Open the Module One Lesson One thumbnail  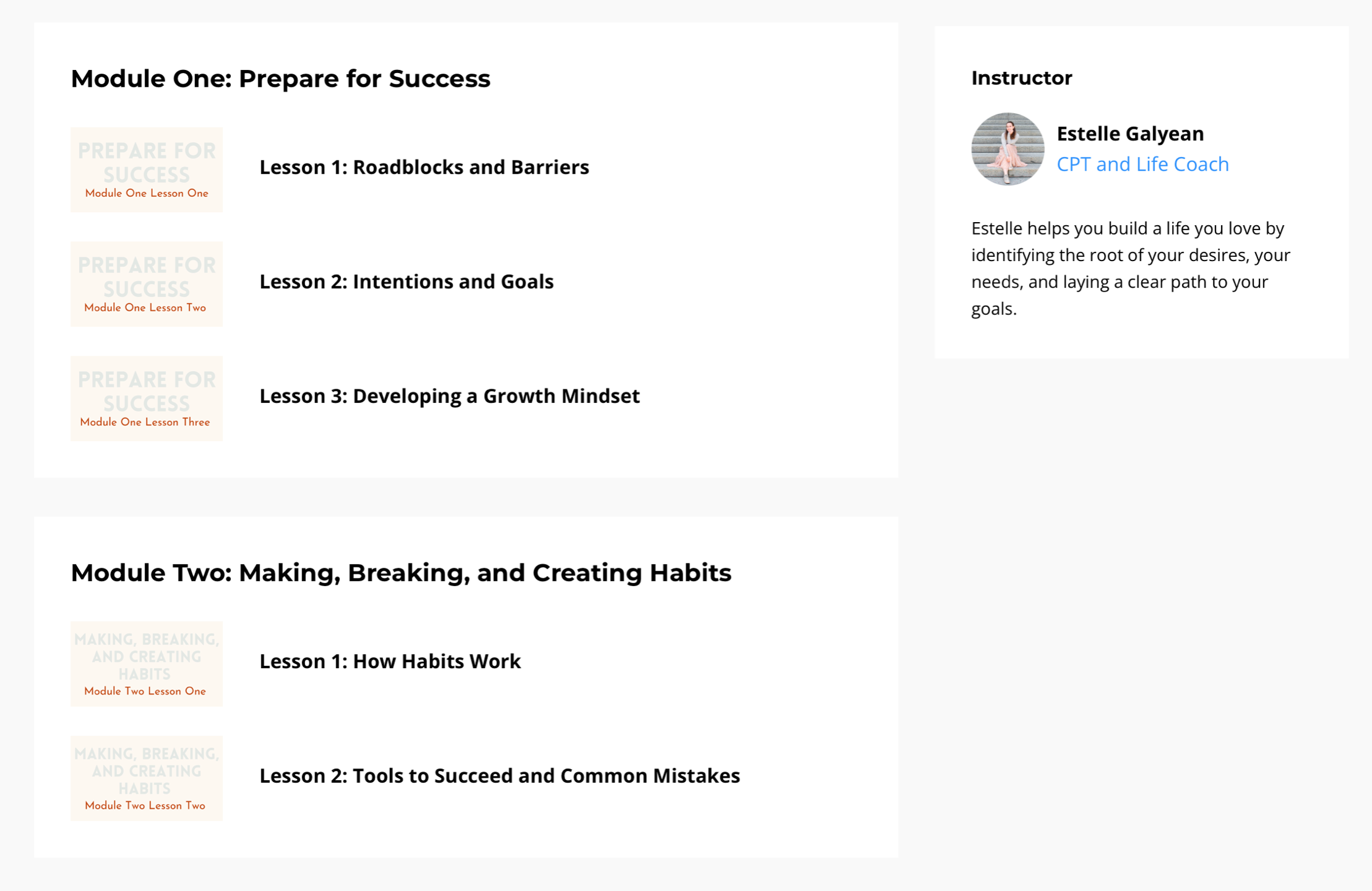146,170
